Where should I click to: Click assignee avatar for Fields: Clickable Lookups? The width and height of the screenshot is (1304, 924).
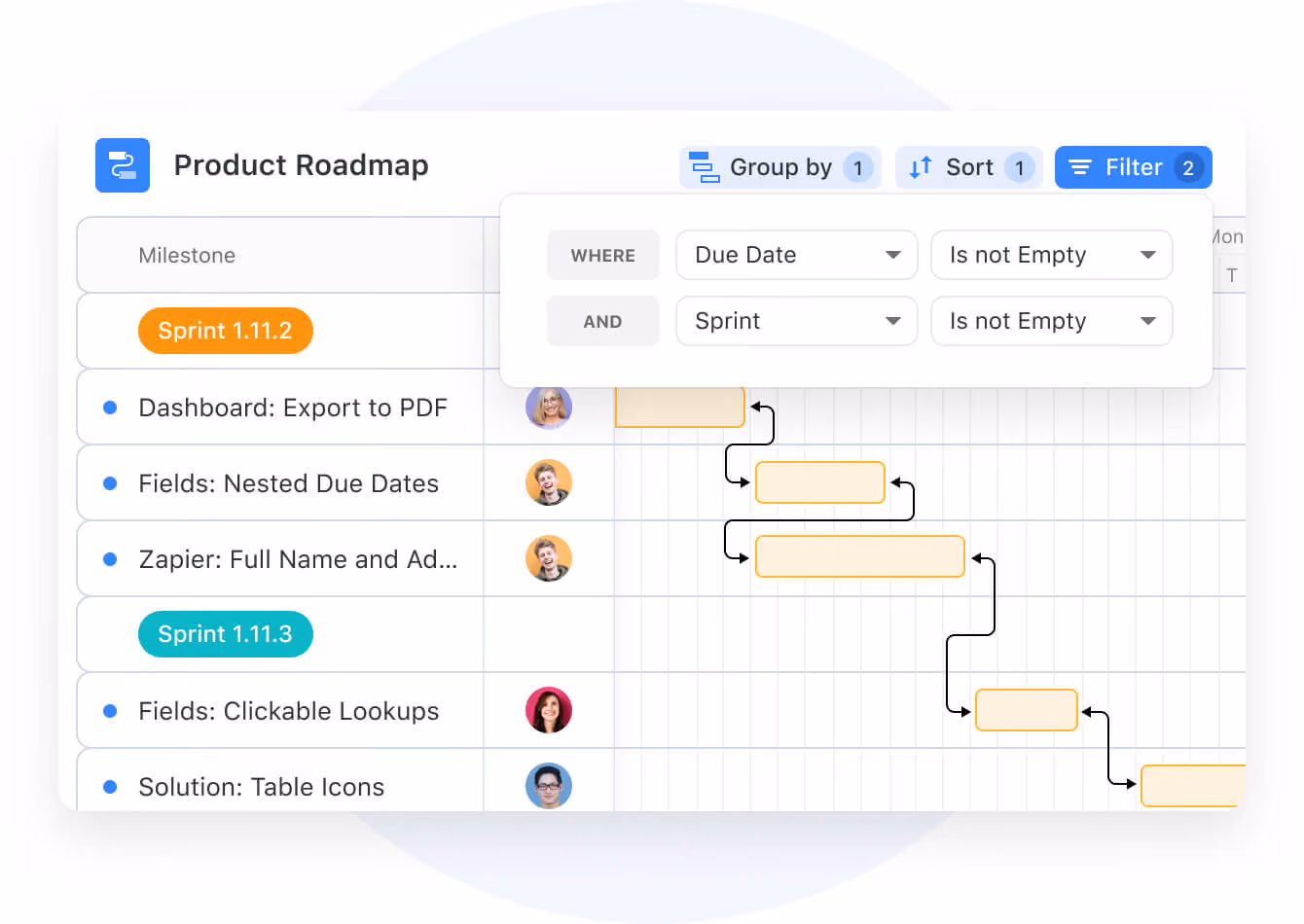pyautogui.click(x=549, y=710)
